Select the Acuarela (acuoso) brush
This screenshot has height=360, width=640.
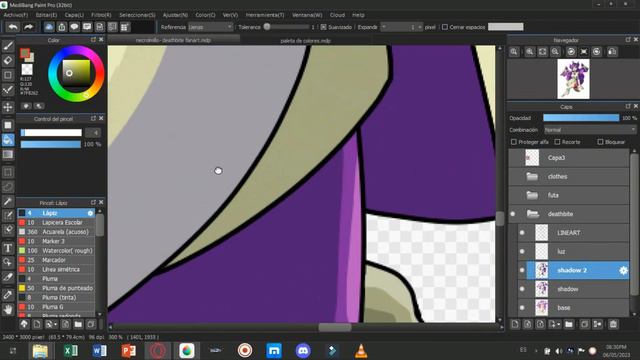(x=56, y=232)
